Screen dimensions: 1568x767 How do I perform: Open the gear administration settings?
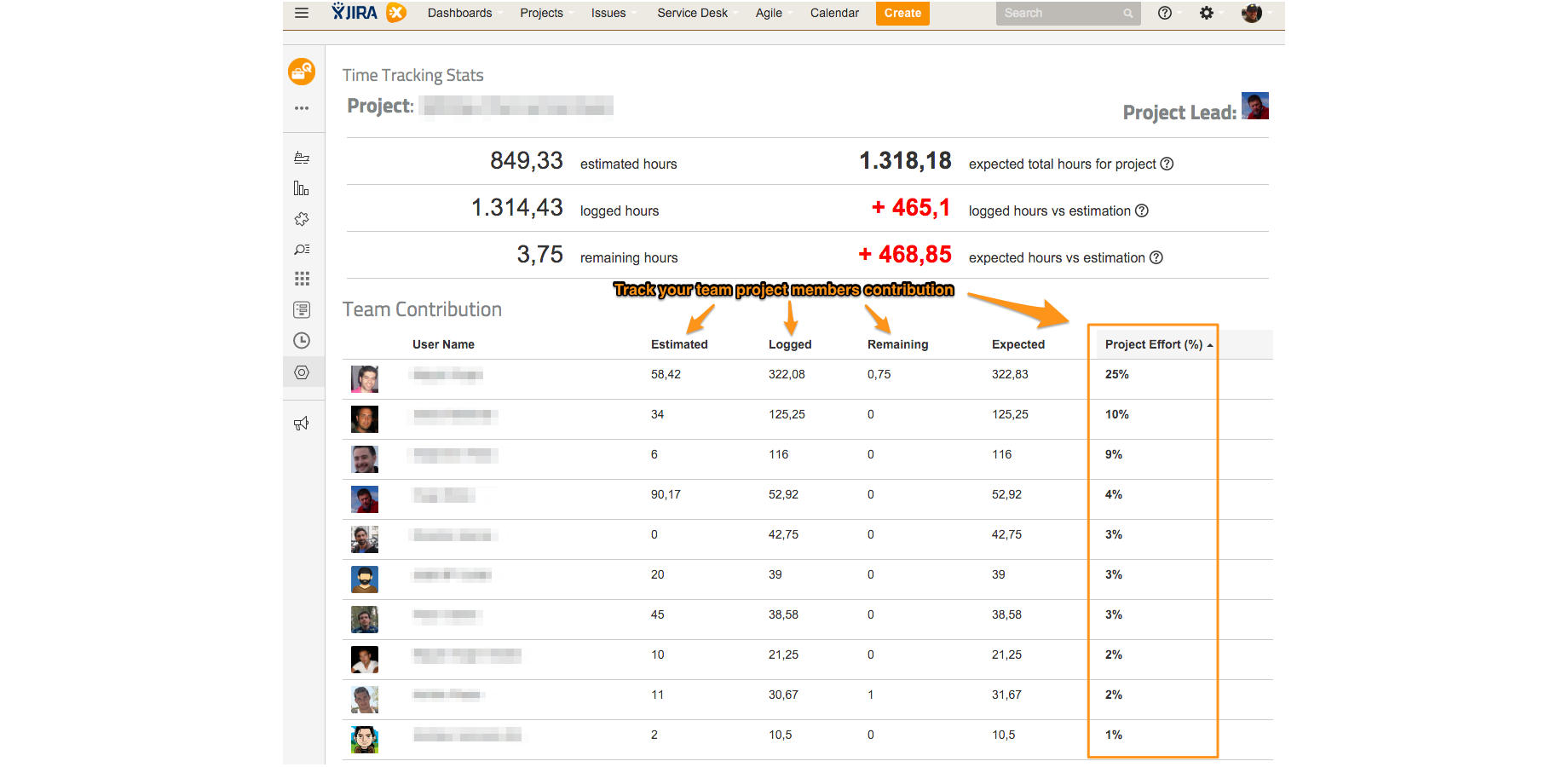[1206, 13]
